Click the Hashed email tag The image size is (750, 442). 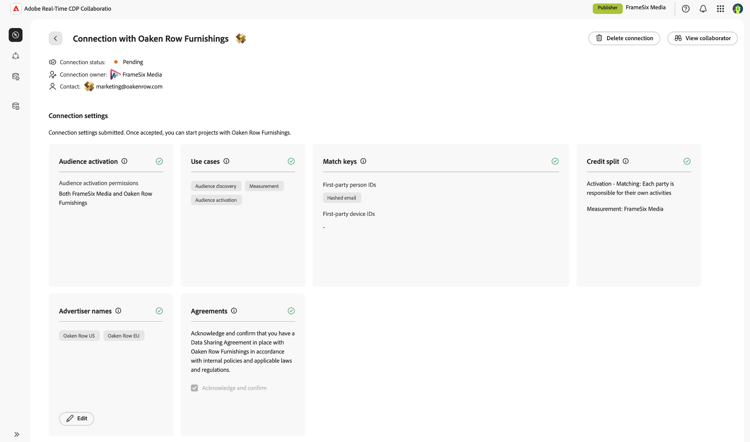342,198
